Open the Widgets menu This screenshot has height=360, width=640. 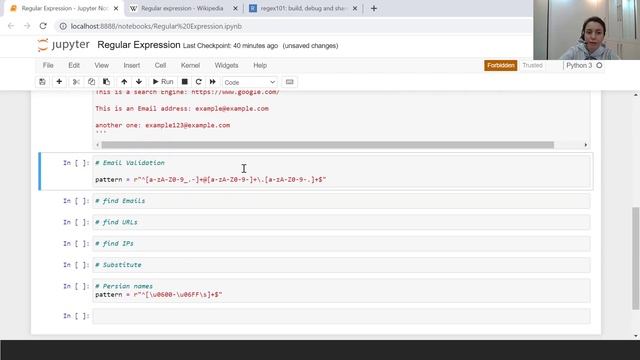(x=226, y=65)
